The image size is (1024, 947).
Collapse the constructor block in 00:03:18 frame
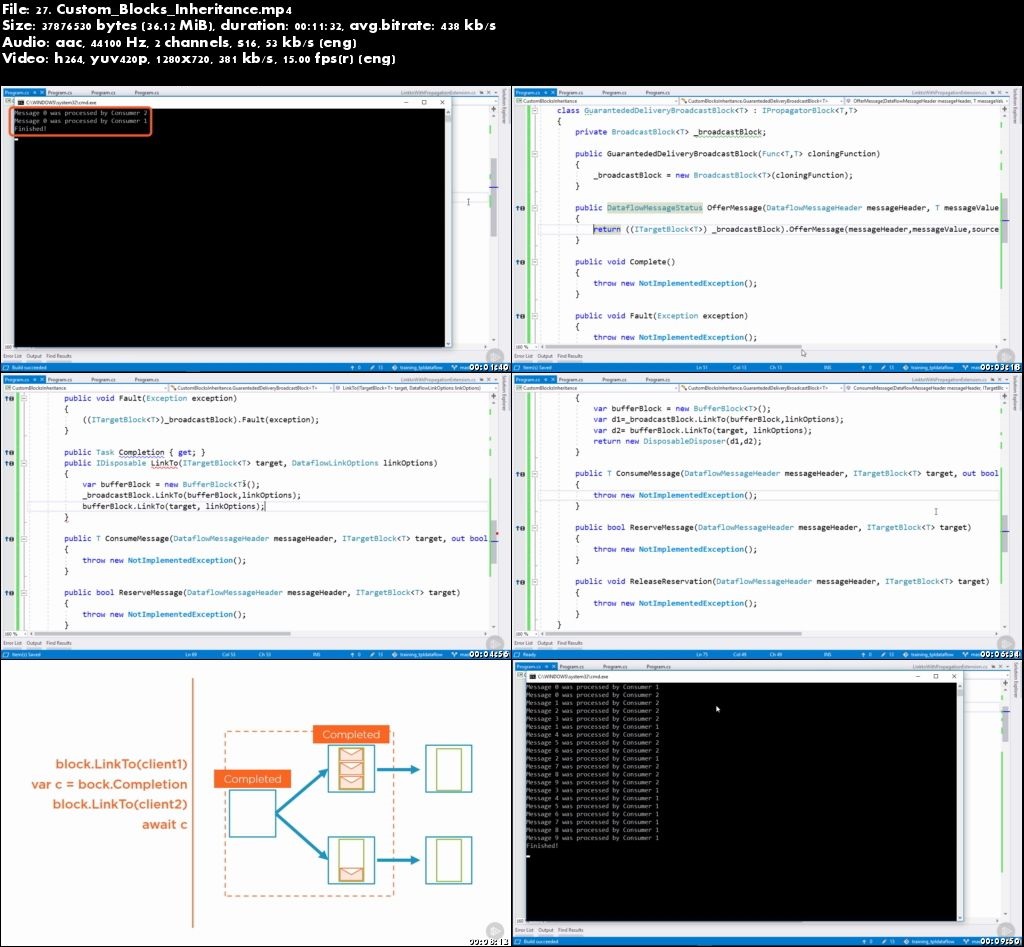click(x=534, y=154)
